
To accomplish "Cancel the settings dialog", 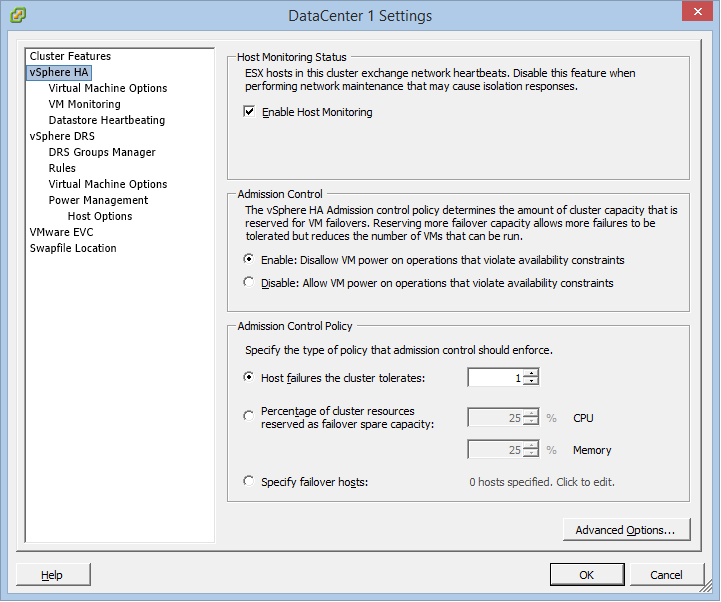I will (666, 575).
